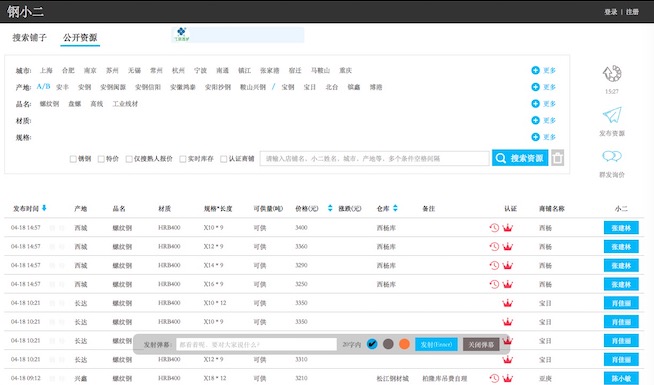The height and width of the screenshot is (385, 654).
Task: Switch to the 搜索铺子 tab
Action: (30, 38)
